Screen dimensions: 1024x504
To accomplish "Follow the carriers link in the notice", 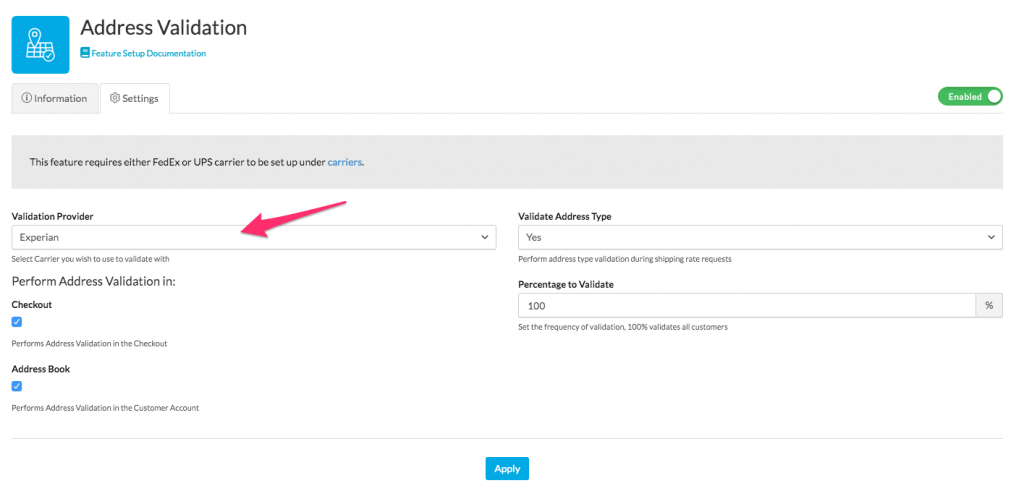I will (344, 162).
